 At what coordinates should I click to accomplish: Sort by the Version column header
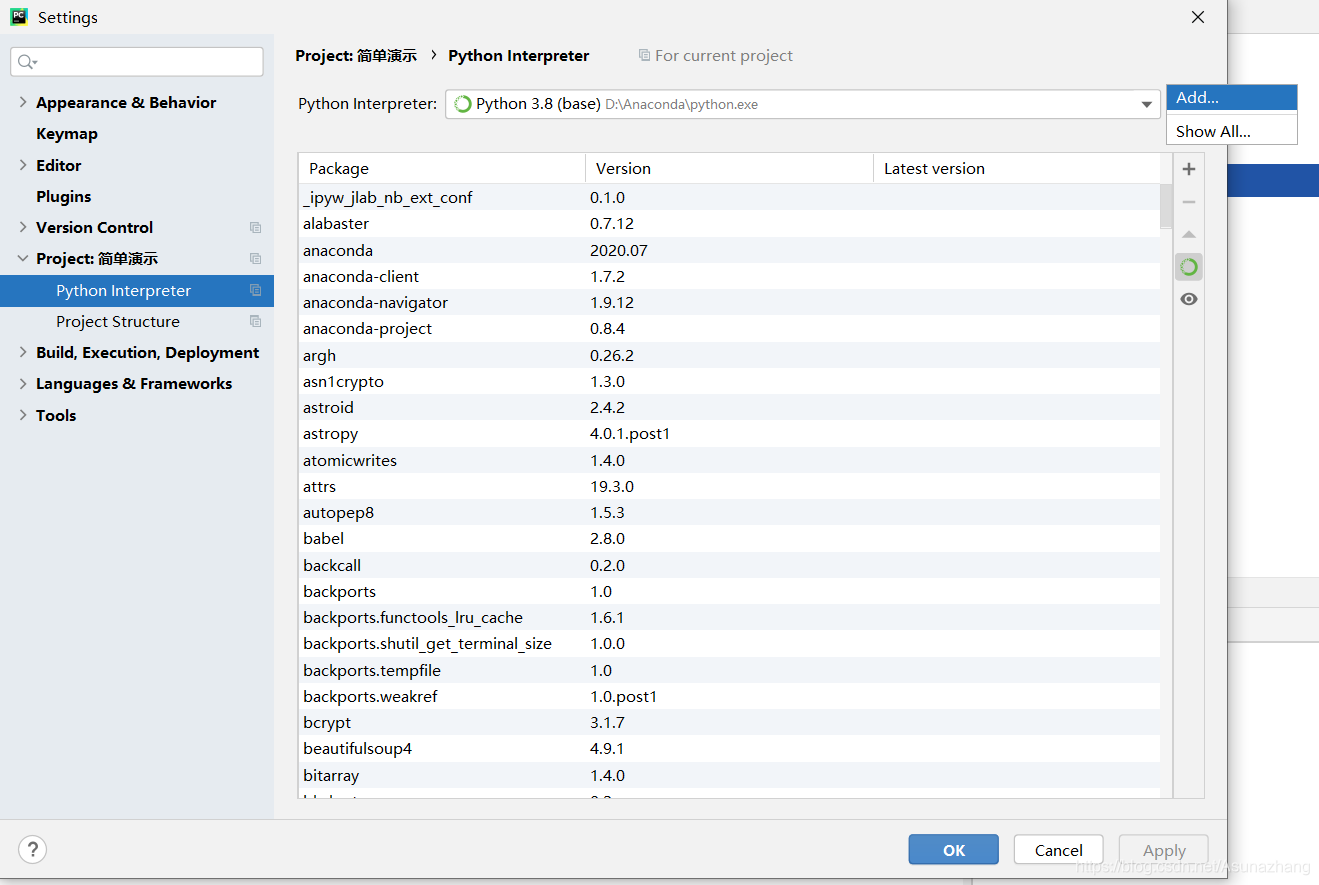[730, 169]
